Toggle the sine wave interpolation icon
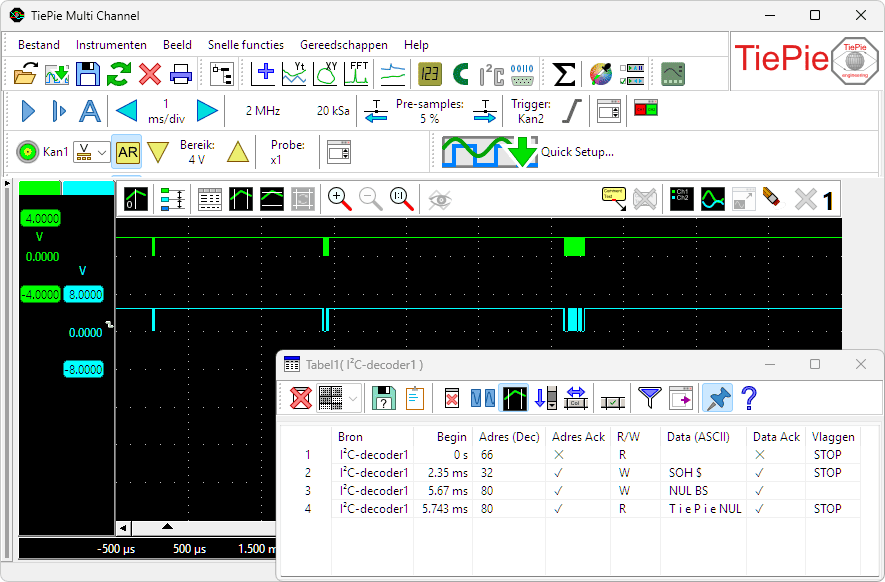 click(713, 199)
